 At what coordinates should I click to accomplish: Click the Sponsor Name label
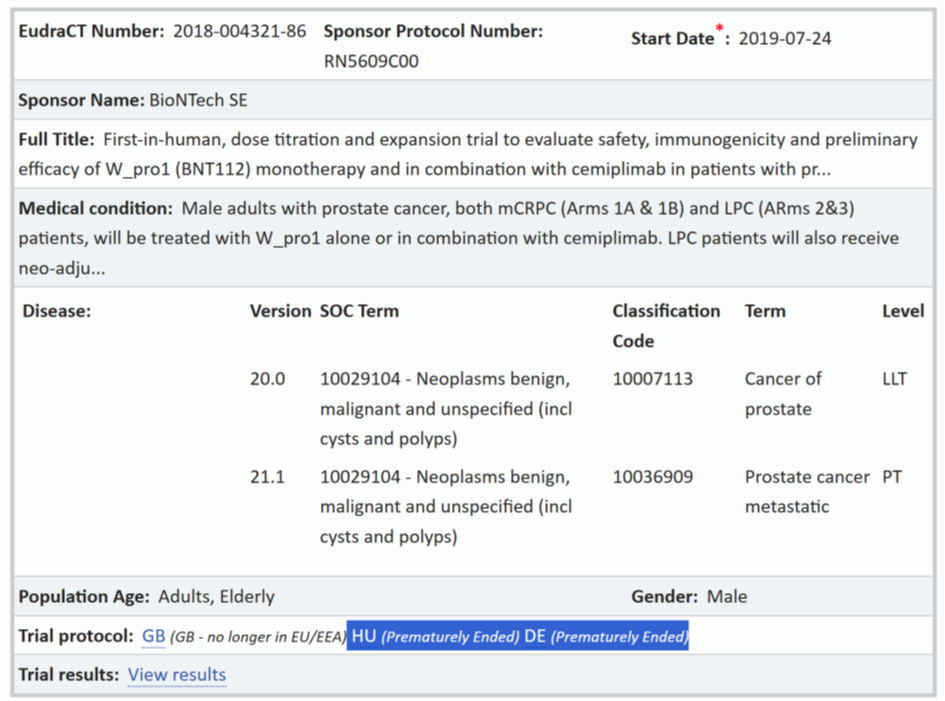81,100
